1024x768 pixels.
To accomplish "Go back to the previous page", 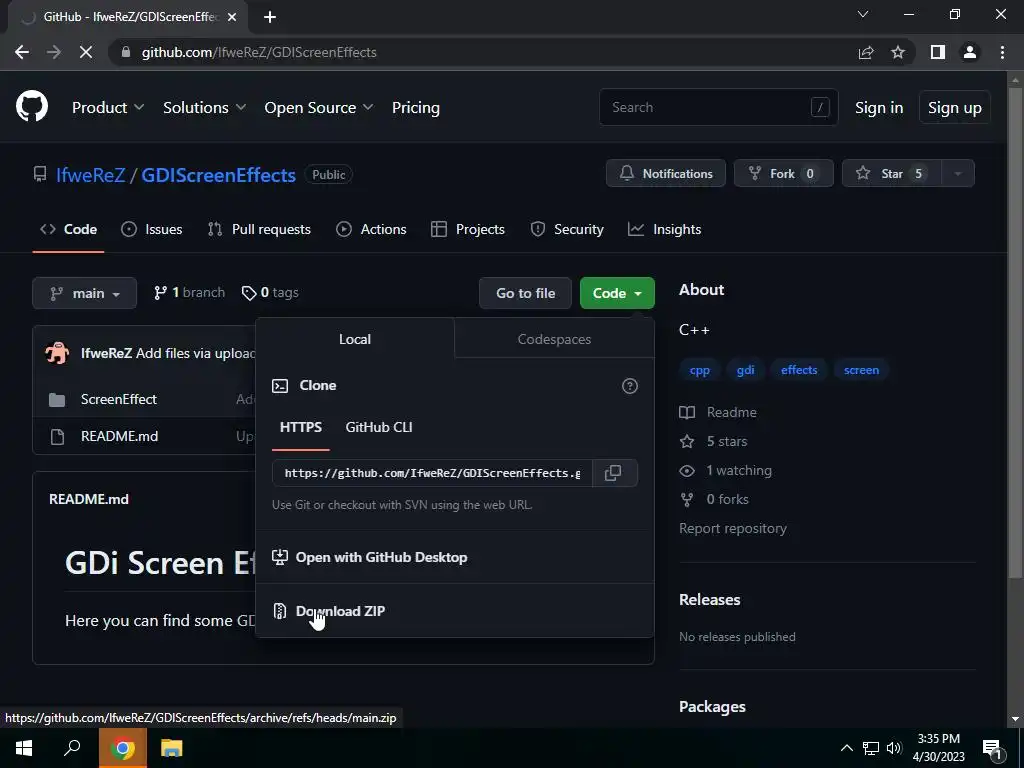I will (22, 52).
